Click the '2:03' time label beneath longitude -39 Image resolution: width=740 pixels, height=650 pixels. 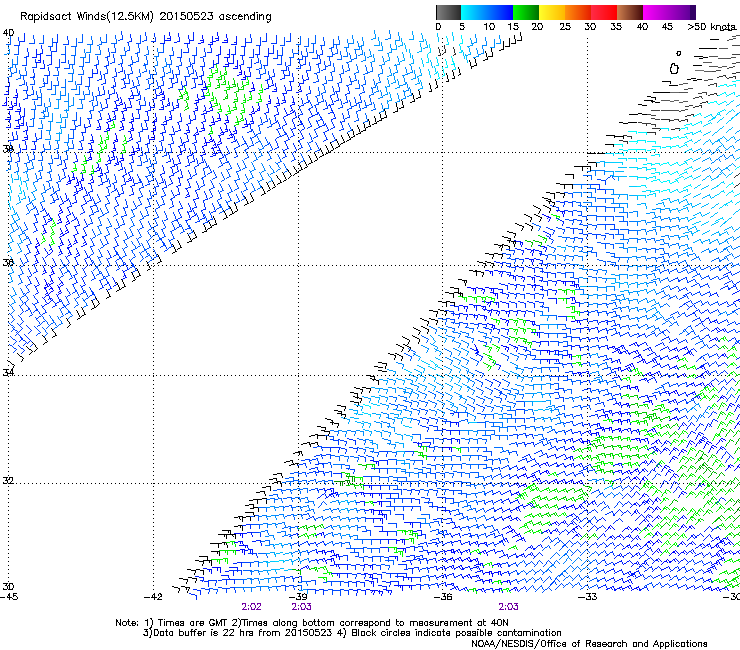pos(302,607)
